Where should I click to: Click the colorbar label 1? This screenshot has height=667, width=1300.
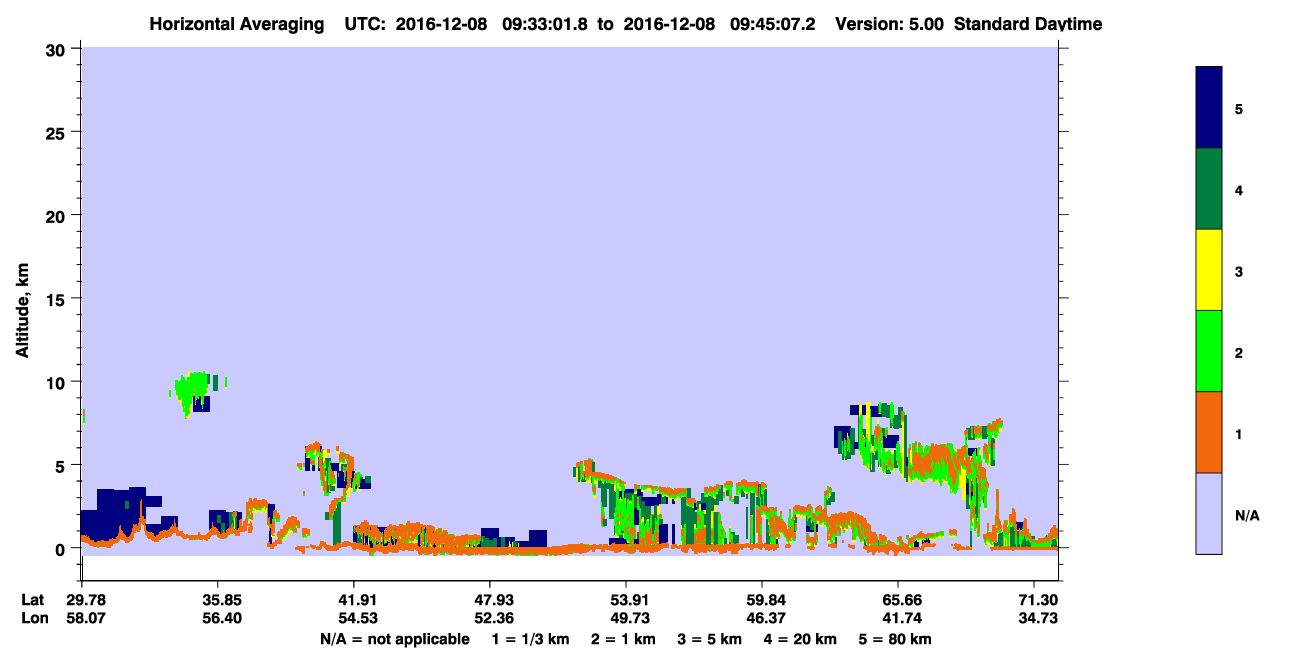[1239, 433]
